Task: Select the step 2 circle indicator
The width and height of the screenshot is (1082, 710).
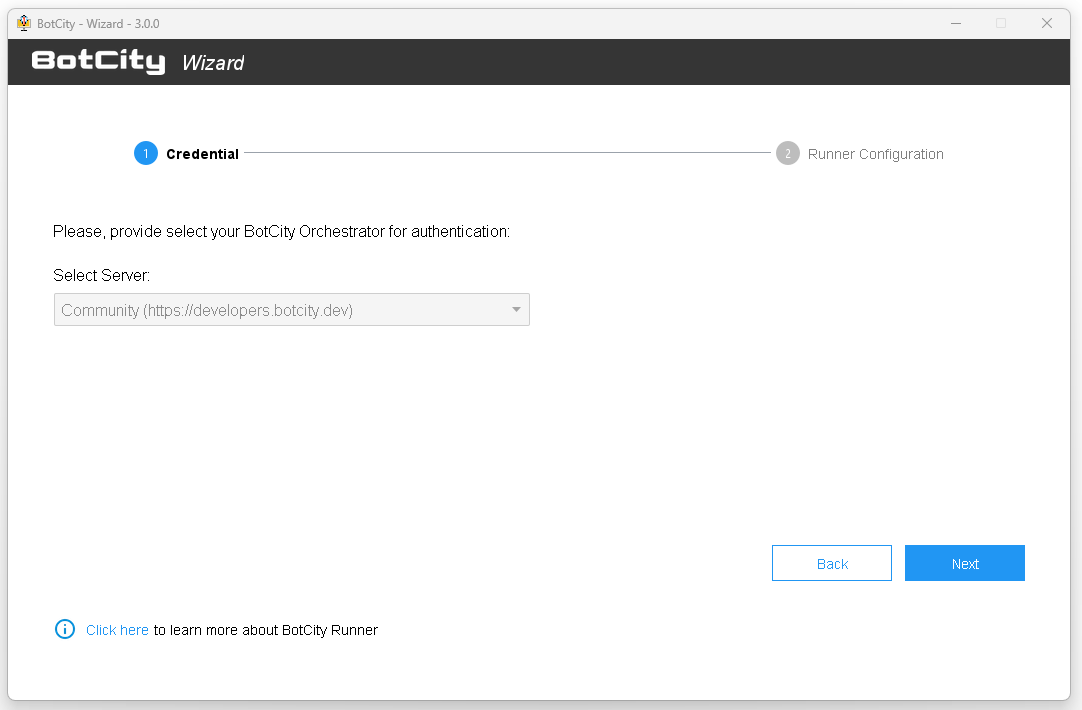Action: tap(788, 154)
